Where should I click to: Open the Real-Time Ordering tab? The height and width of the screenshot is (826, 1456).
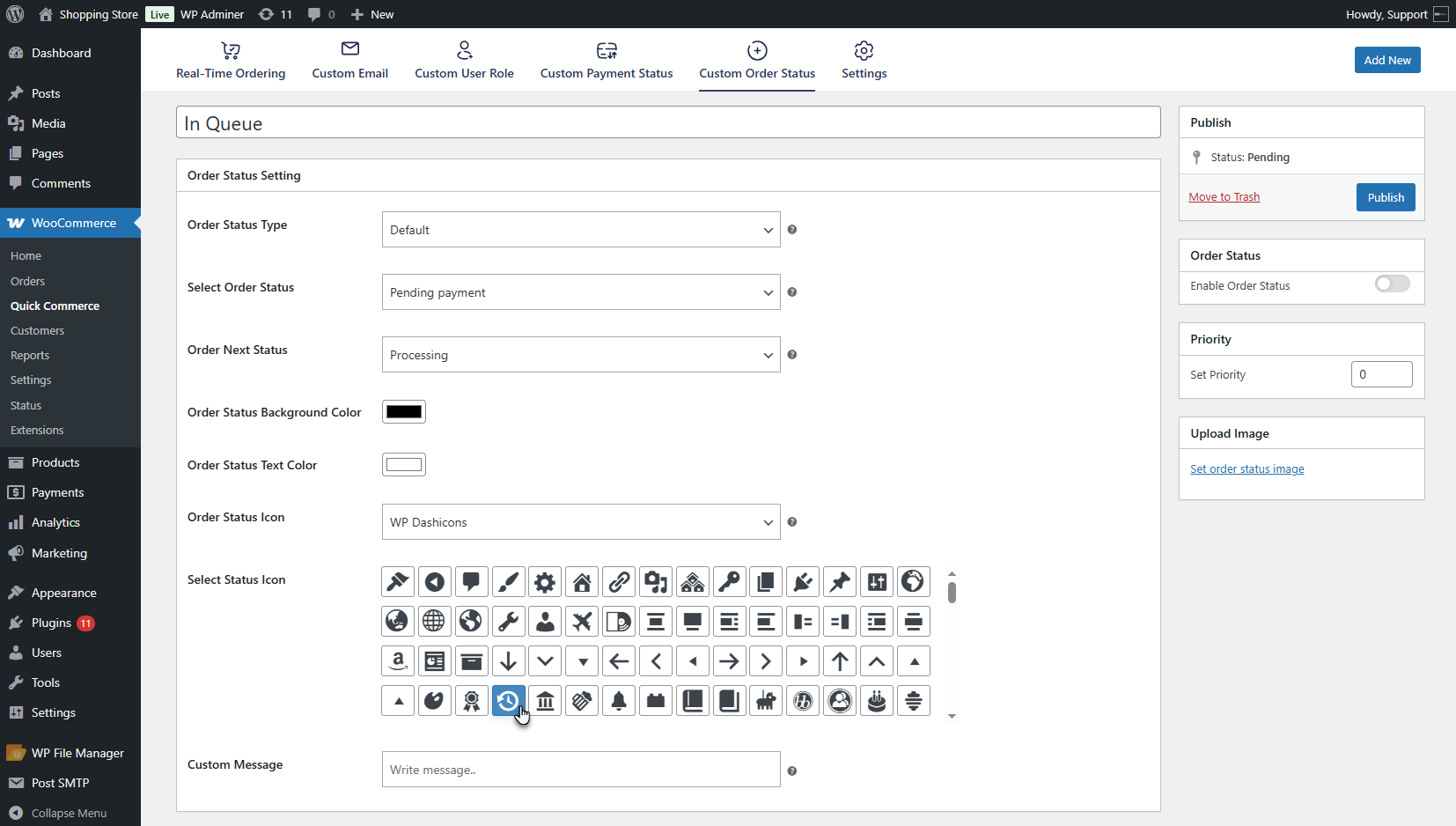[x=231, y=61]
